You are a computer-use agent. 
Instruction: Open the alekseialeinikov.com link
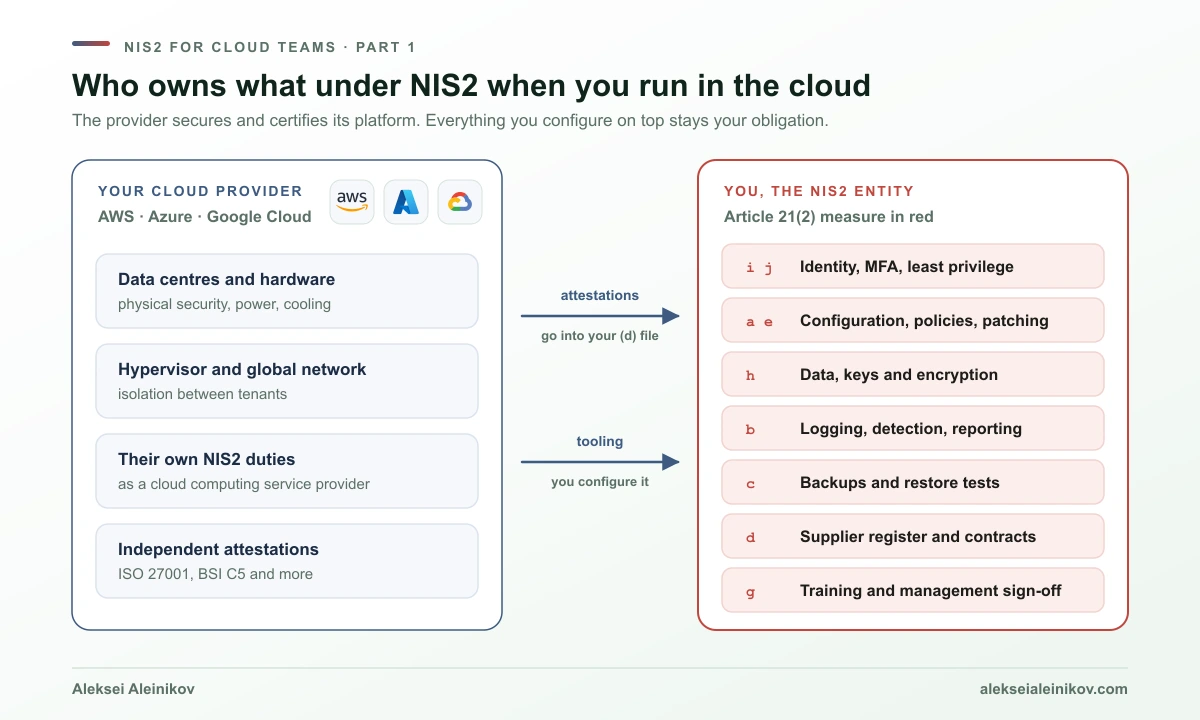click(x=1054, y=689)
